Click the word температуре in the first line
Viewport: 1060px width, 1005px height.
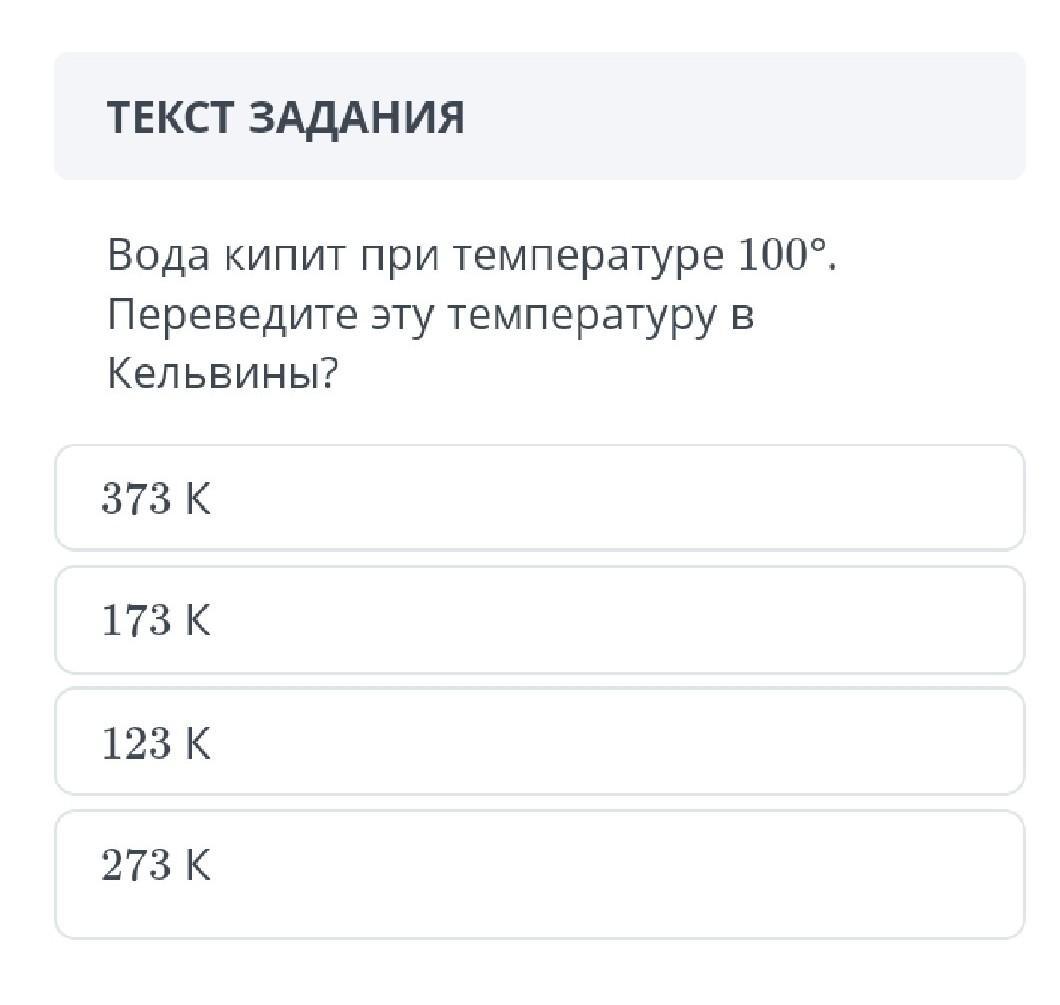click(588, 257)
